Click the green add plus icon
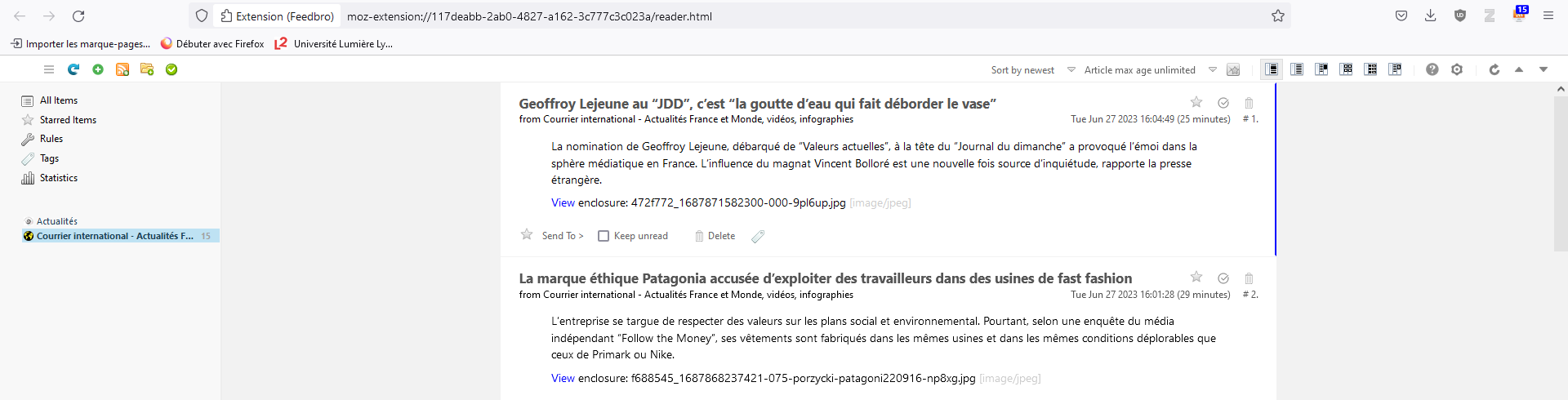The width and height of the screenshot is (1568, 400). pos(98,69)
